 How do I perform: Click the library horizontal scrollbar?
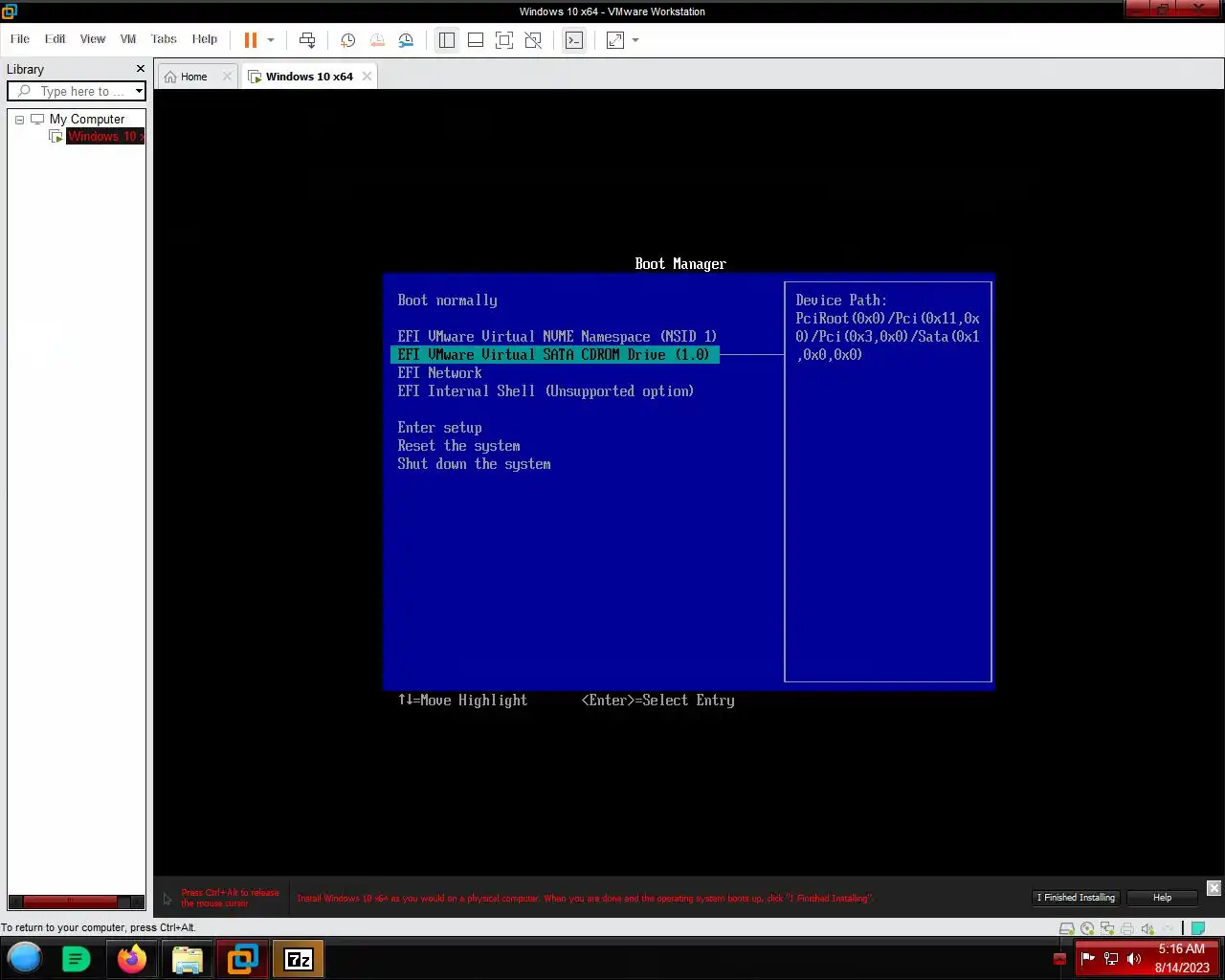point(70,902)
